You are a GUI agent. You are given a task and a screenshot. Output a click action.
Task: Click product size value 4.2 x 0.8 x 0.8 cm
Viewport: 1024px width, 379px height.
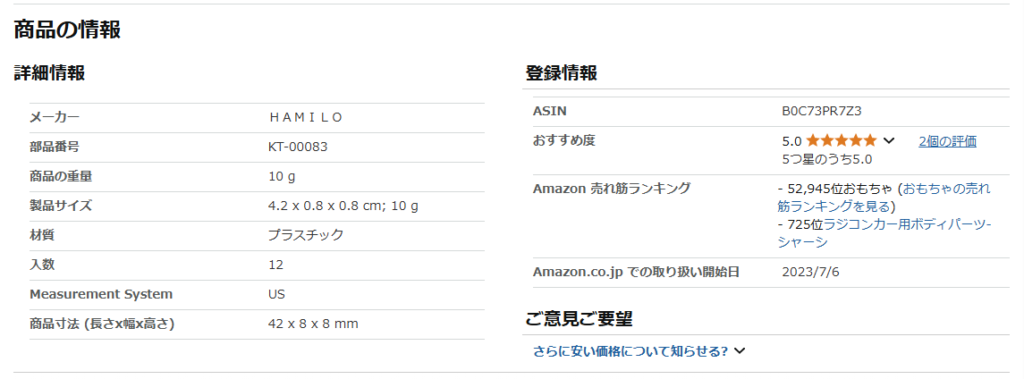(x=325, y=206)
